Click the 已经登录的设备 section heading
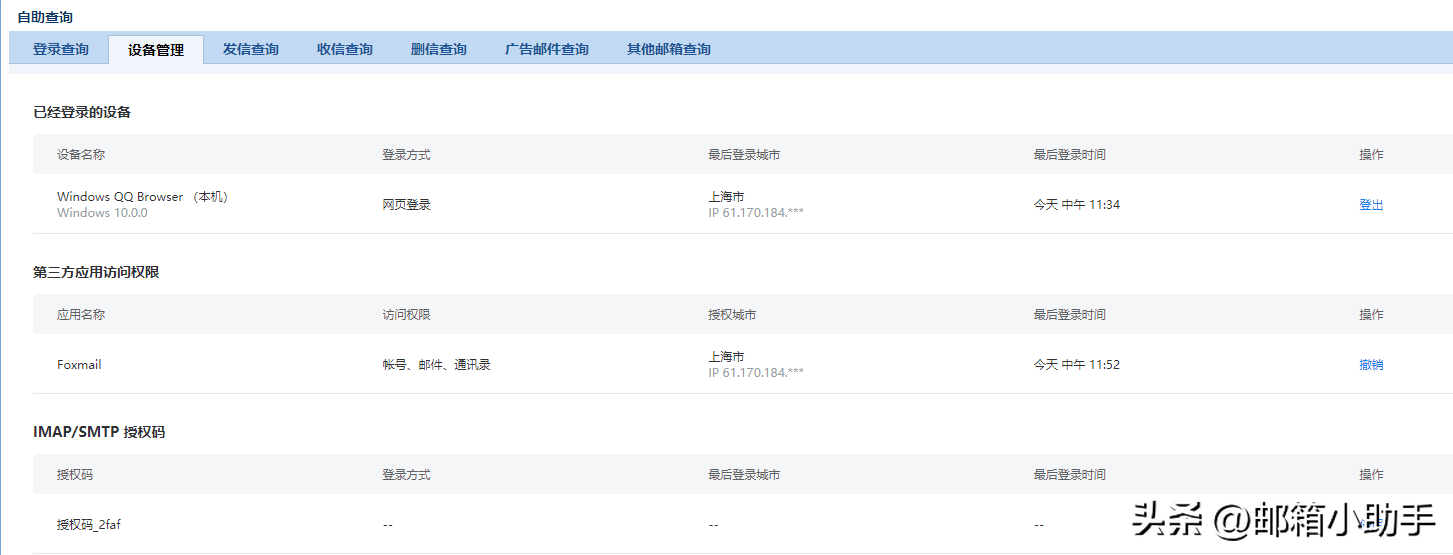1453x555 pixels. coord(82,112)
